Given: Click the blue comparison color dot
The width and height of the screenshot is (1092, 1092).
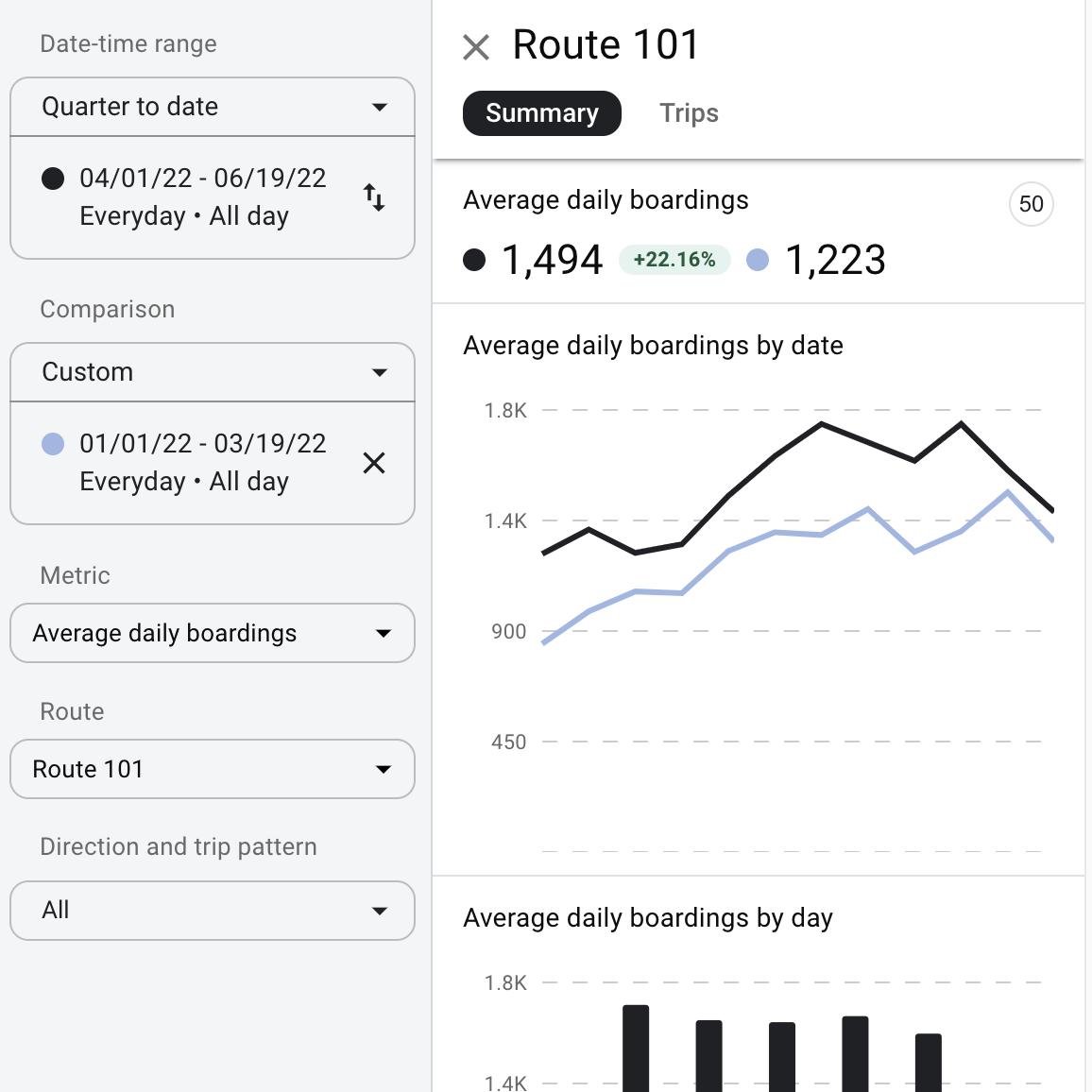Looking at the screenshot, I should (54, 444).
